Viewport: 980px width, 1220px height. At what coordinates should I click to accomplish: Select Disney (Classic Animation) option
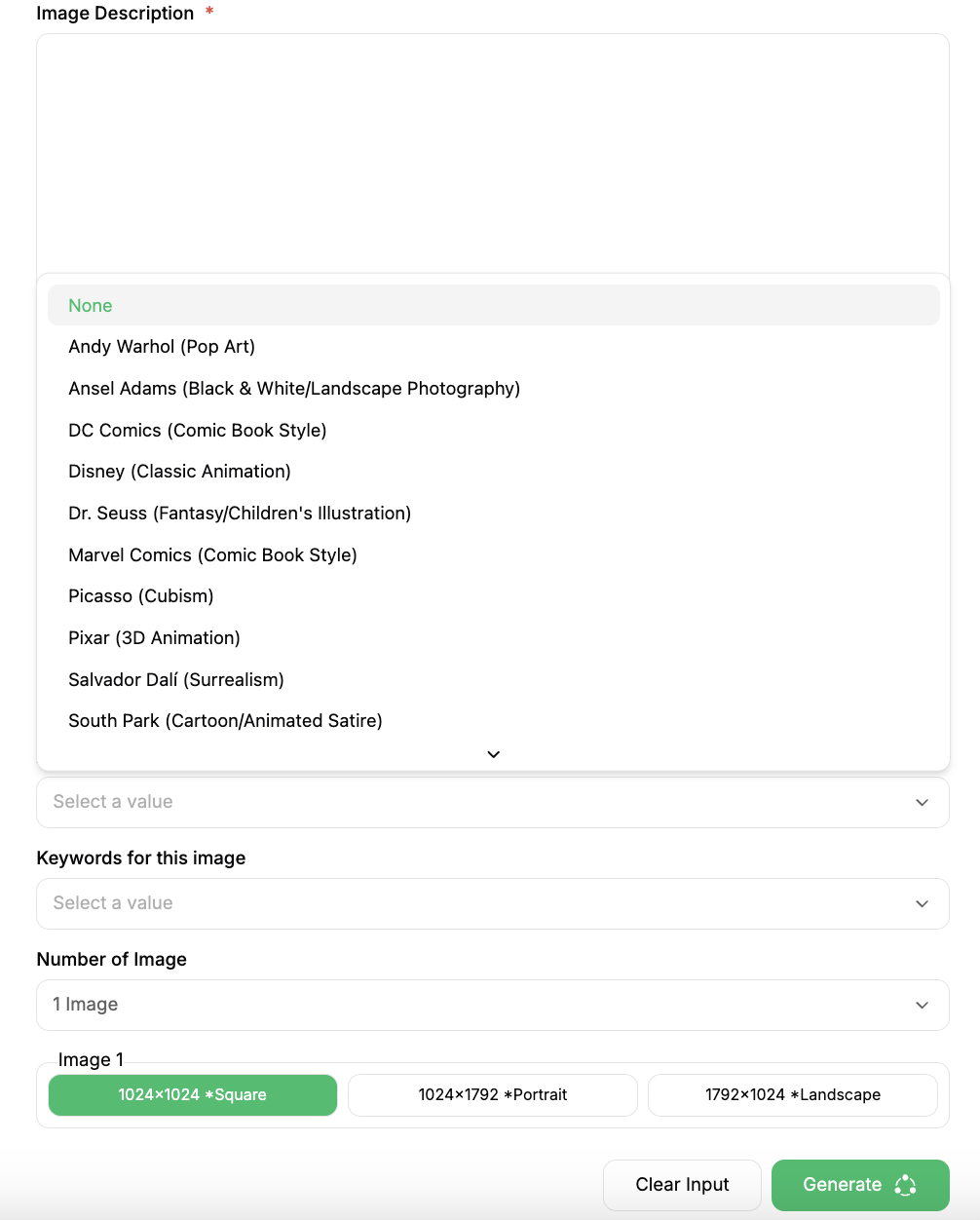point(179,472)
